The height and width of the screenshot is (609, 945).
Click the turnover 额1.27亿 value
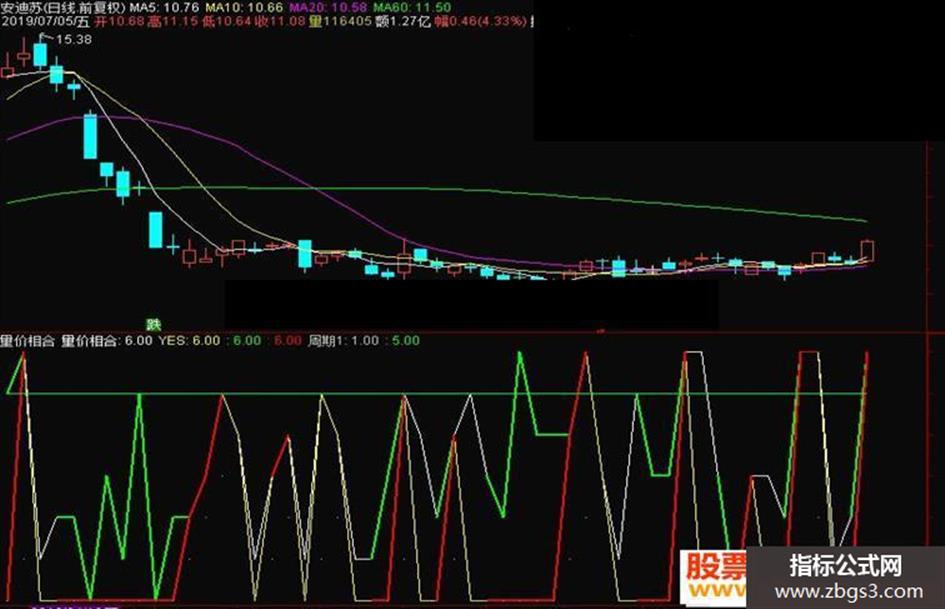click(403, 22)
